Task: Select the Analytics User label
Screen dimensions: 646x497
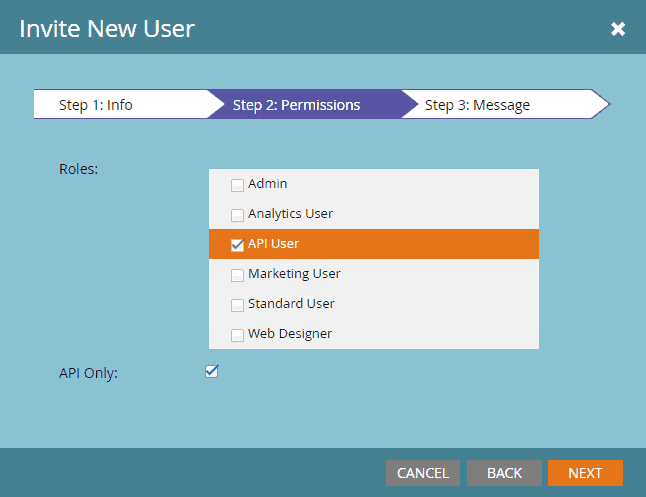Action: point(290,214)
